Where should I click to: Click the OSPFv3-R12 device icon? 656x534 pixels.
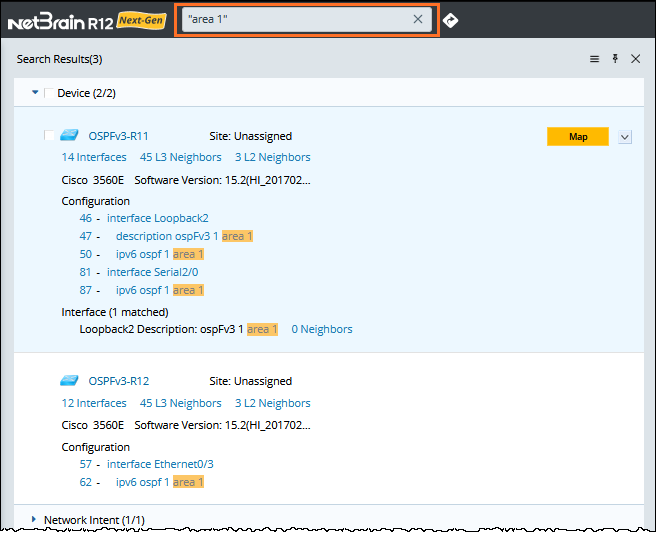(x=70, y=381)
